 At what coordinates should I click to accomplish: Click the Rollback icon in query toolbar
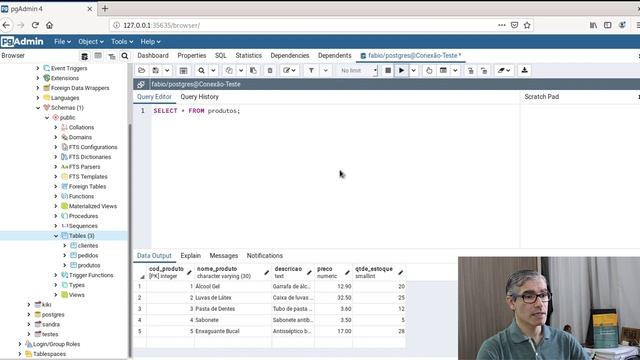click(484, 70)
